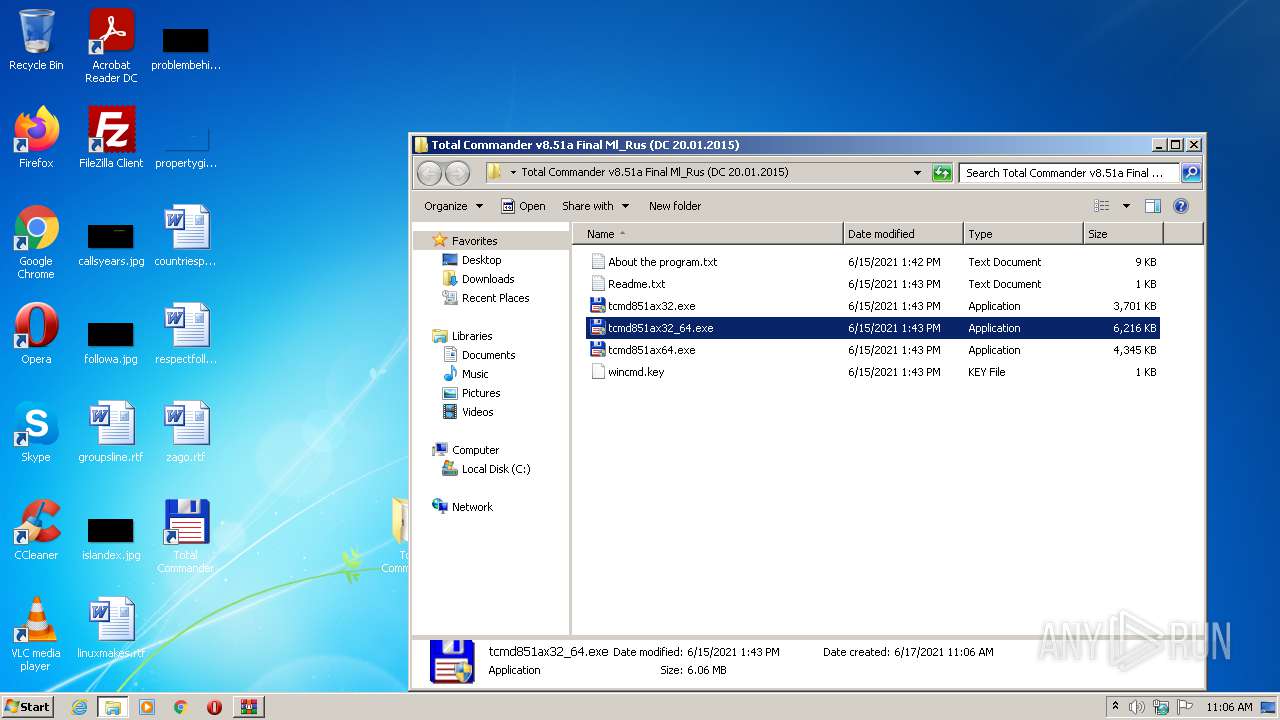Click the search magnifier icon

tap(1190, 173)
